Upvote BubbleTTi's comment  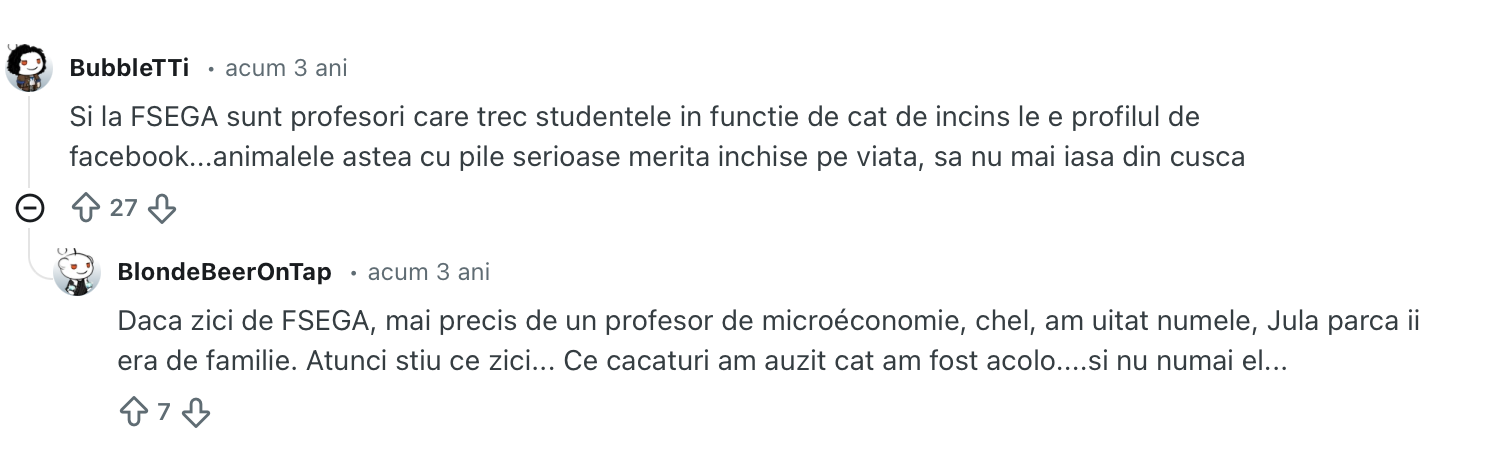click(x=87, y=208)
